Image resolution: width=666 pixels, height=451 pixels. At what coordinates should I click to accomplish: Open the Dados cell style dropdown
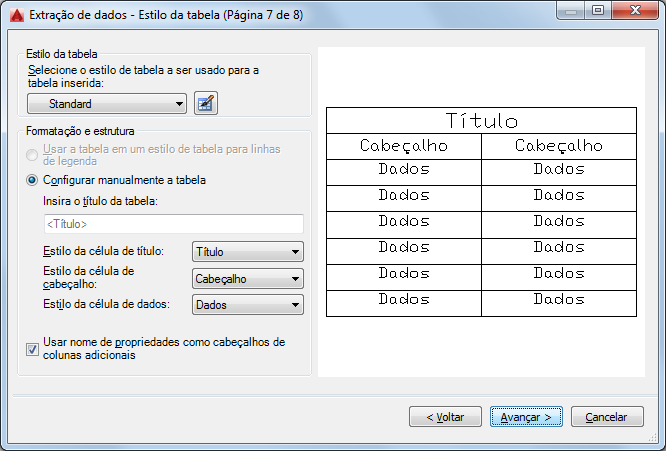pyautogui.click(x=247, y=305)
